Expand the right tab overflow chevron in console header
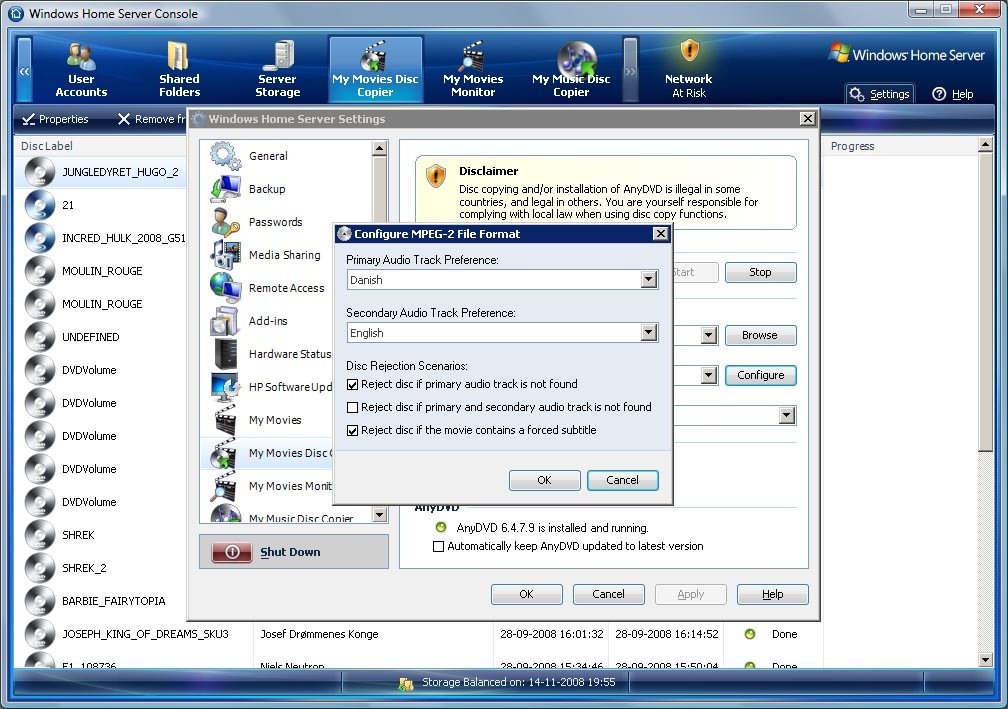The height and width of the screenshot is (709, 1008). 630,71
